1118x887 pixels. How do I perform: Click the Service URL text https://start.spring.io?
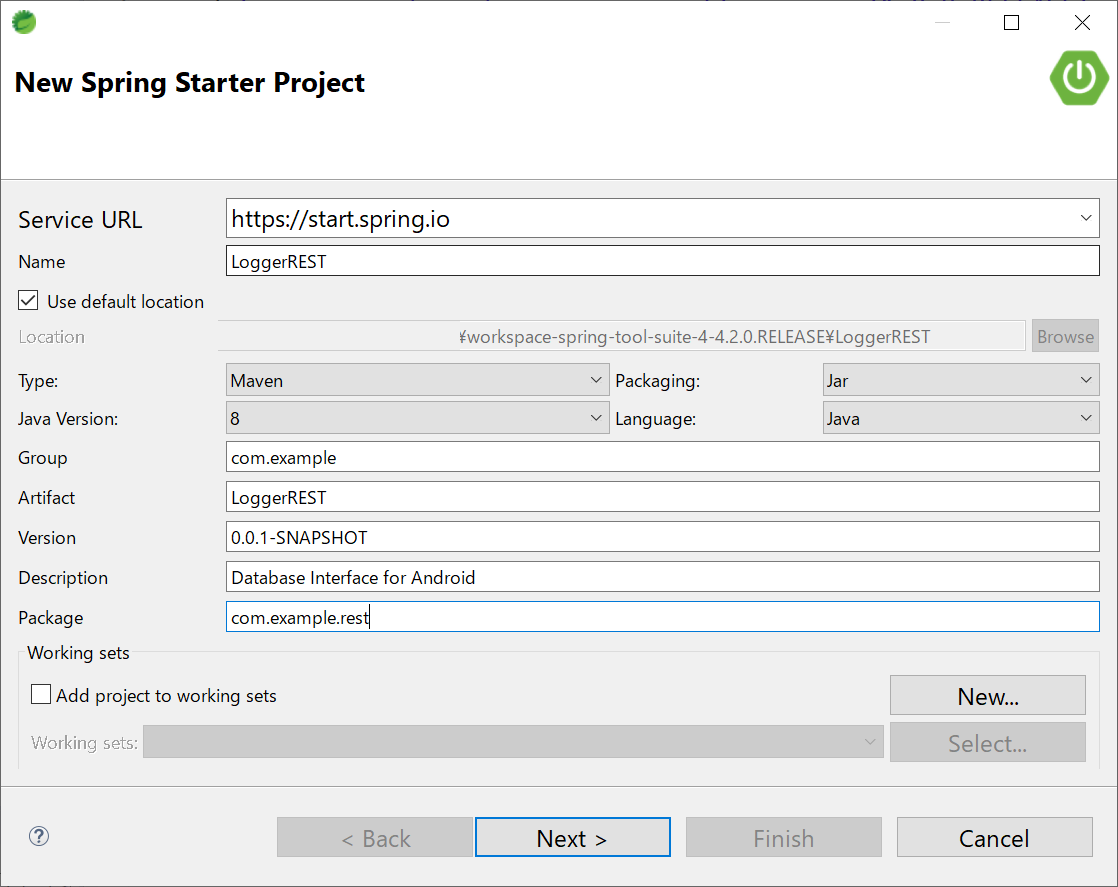point(341,219)
